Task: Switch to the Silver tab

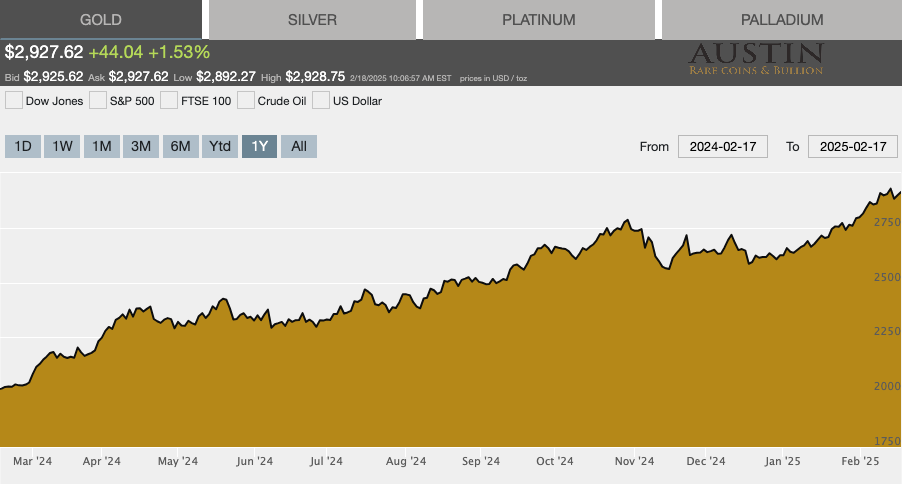Action: (312, 20)
